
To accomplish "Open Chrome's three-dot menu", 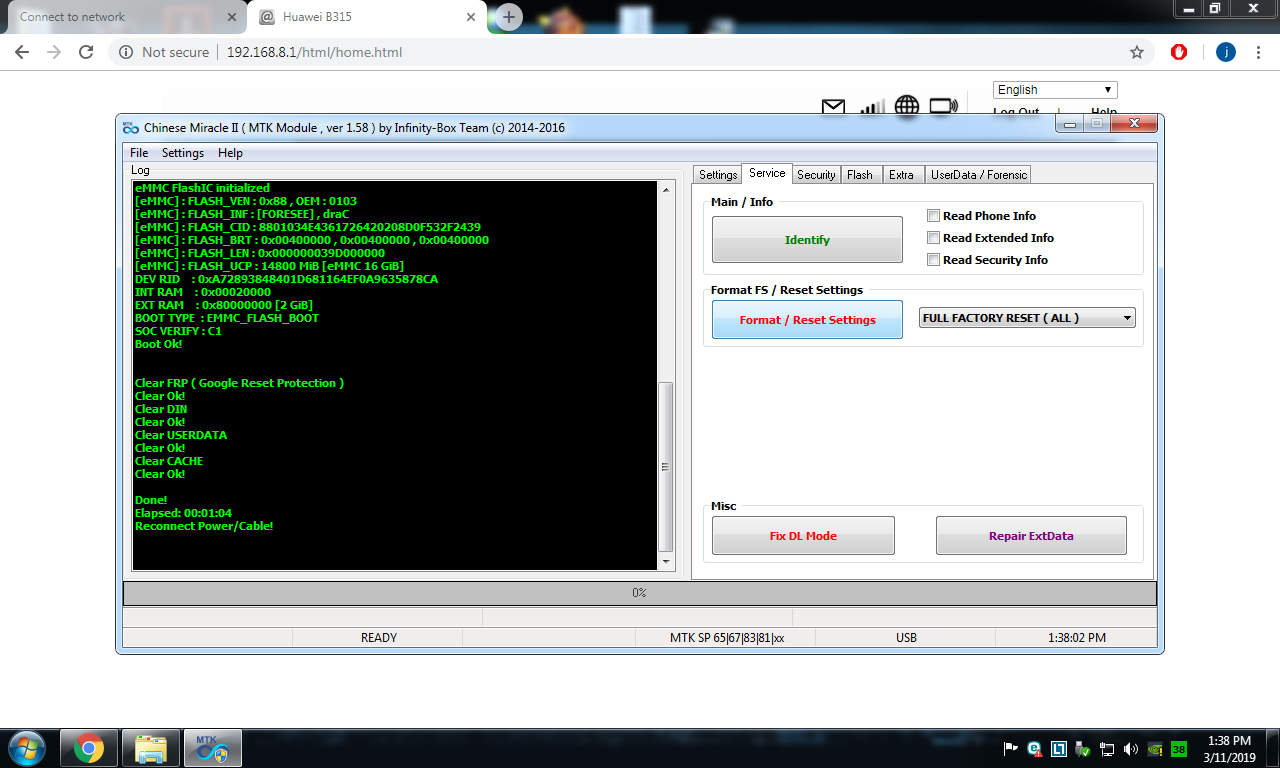I will [1259, 52].
